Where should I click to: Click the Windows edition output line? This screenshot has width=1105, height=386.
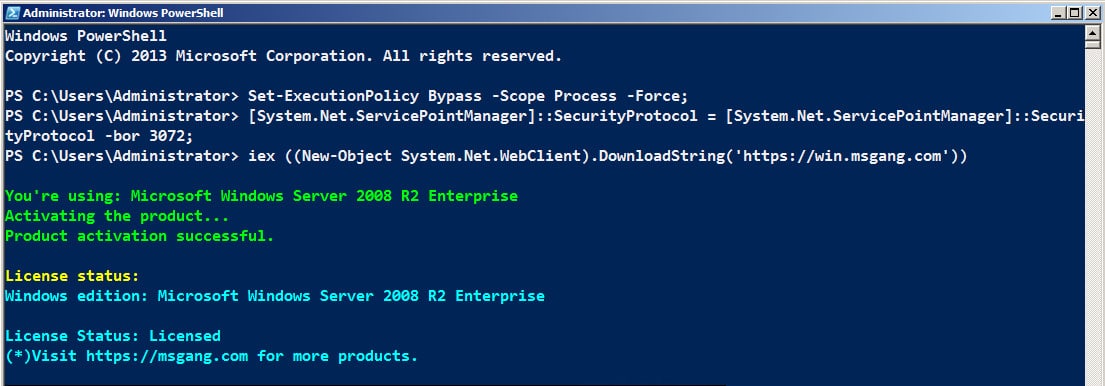click(275, 296)
